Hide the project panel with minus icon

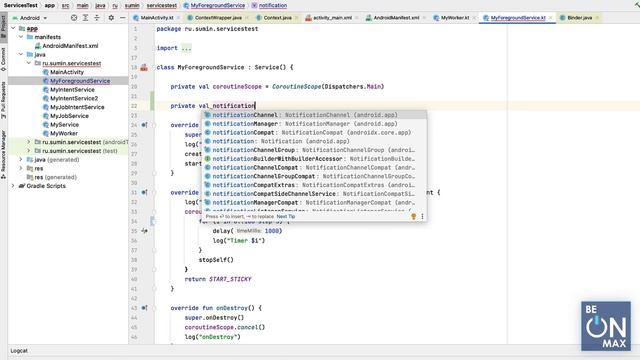(x=122, y=18)
